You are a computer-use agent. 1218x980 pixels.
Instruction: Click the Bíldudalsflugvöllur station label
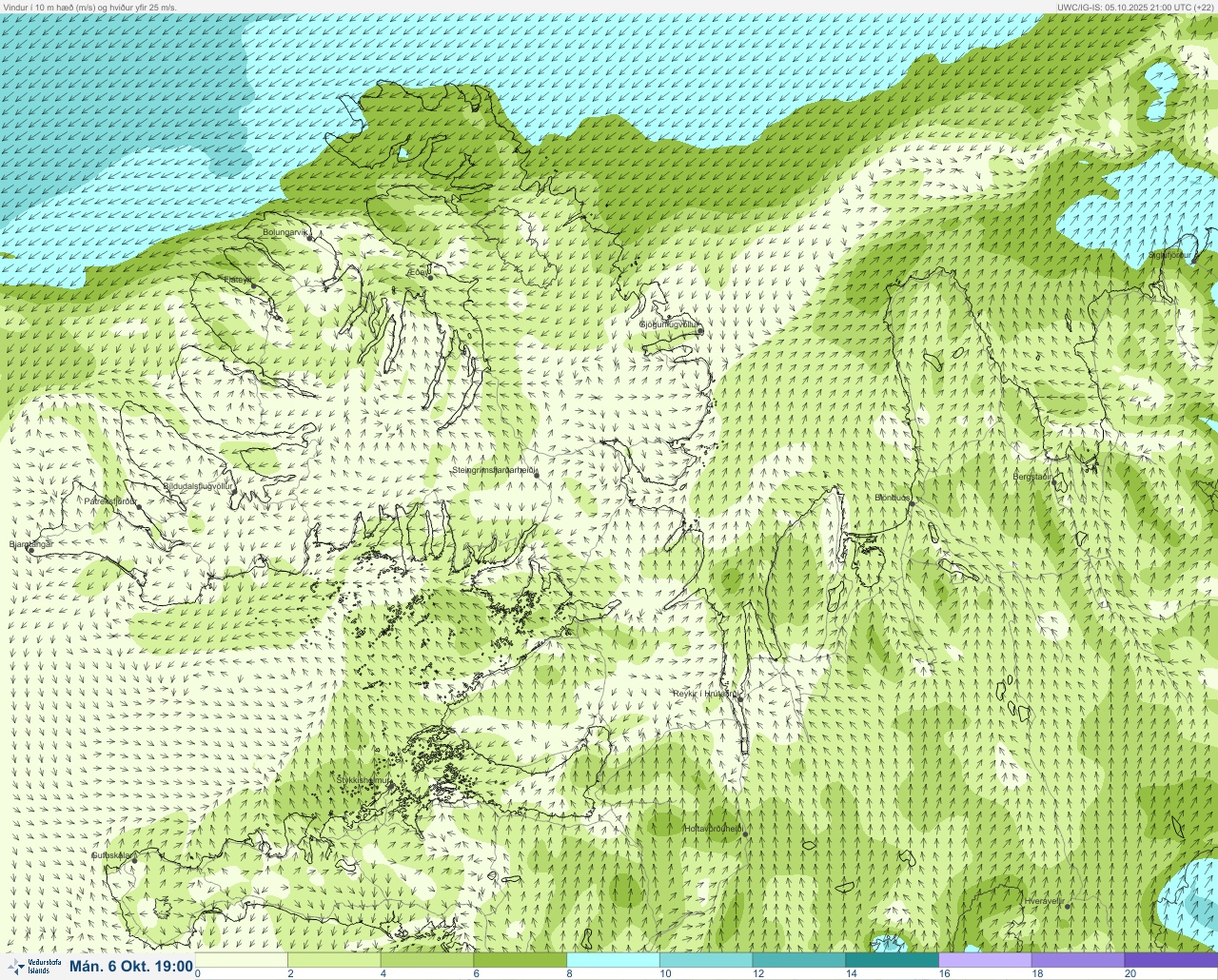[198, 486]
